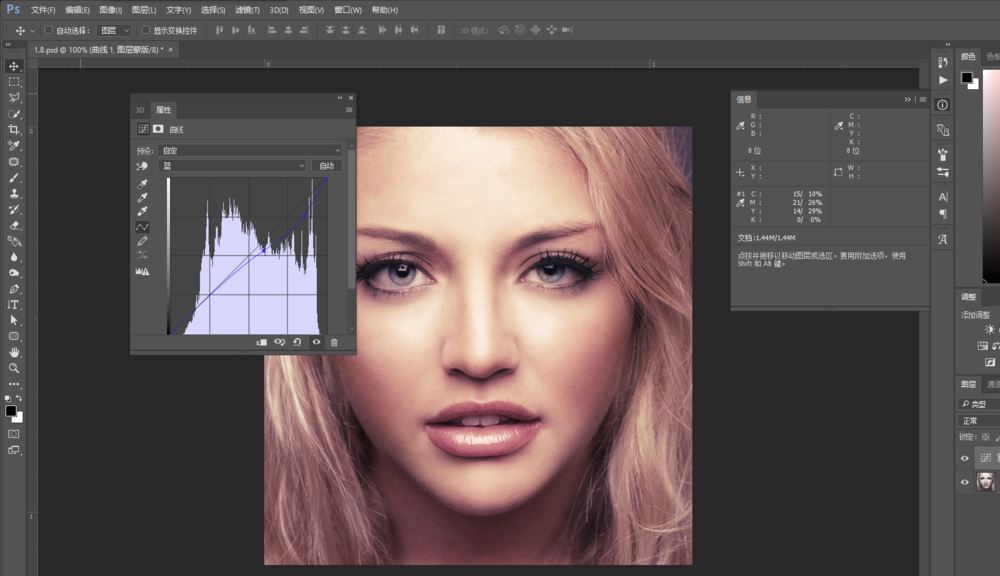
Task: Collapse the Info panel with double-arrow
Action: pos(908,100)
